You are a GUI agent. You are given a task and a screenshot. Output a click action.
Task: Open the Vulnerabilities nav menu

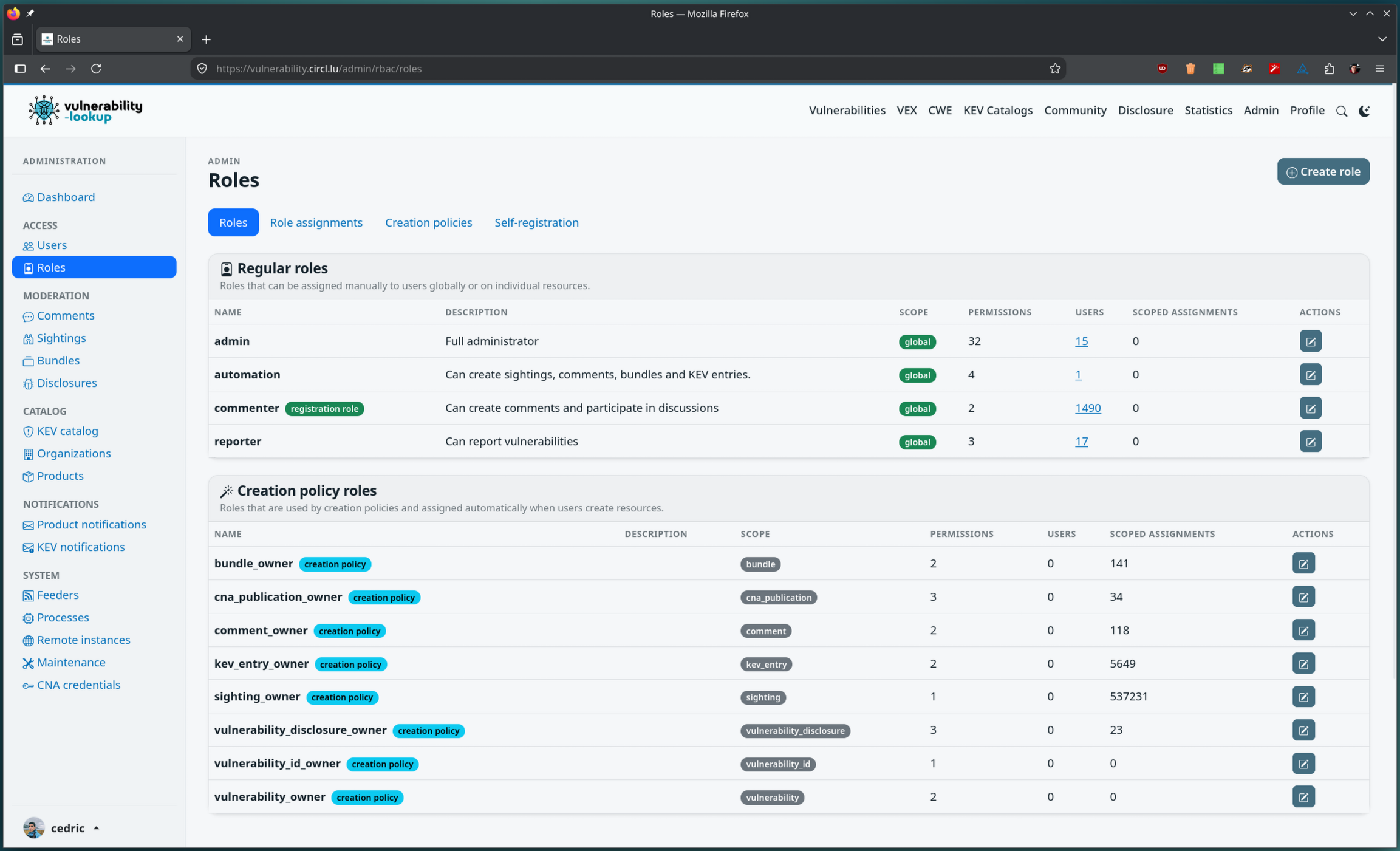[x=847, y=111]
